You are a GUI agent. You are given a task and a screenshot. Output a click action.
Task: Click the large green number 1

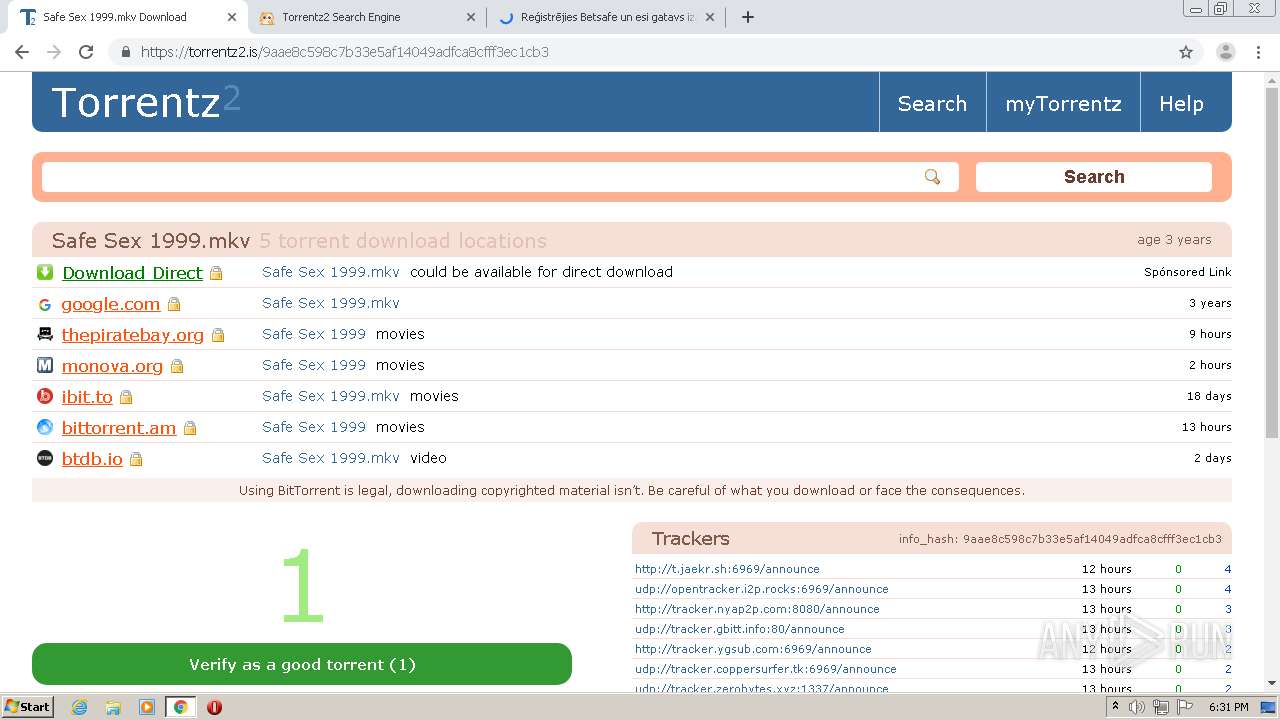[302, 587]
